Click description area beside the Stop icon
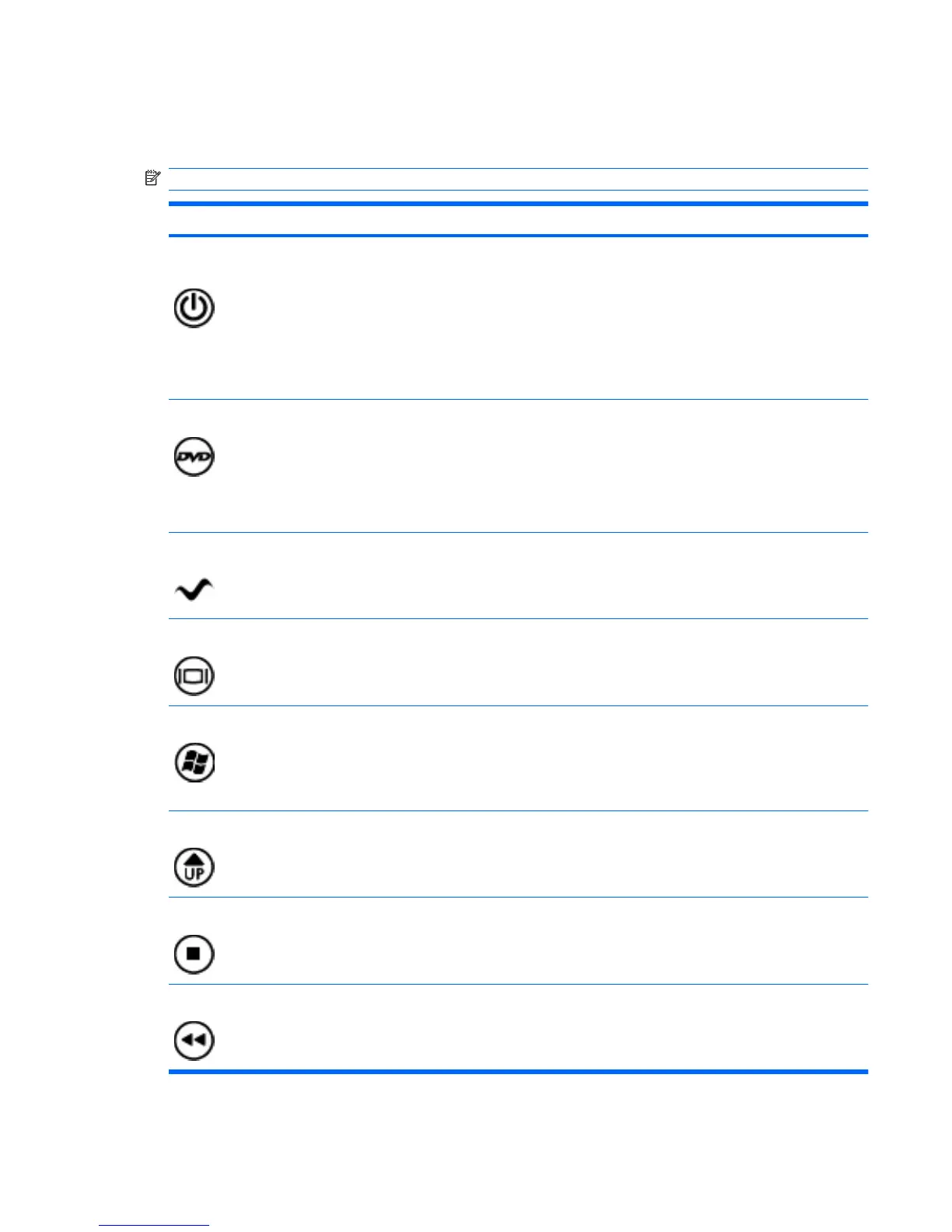Viewport: 952px width, 1232px height. click(544, 941)
